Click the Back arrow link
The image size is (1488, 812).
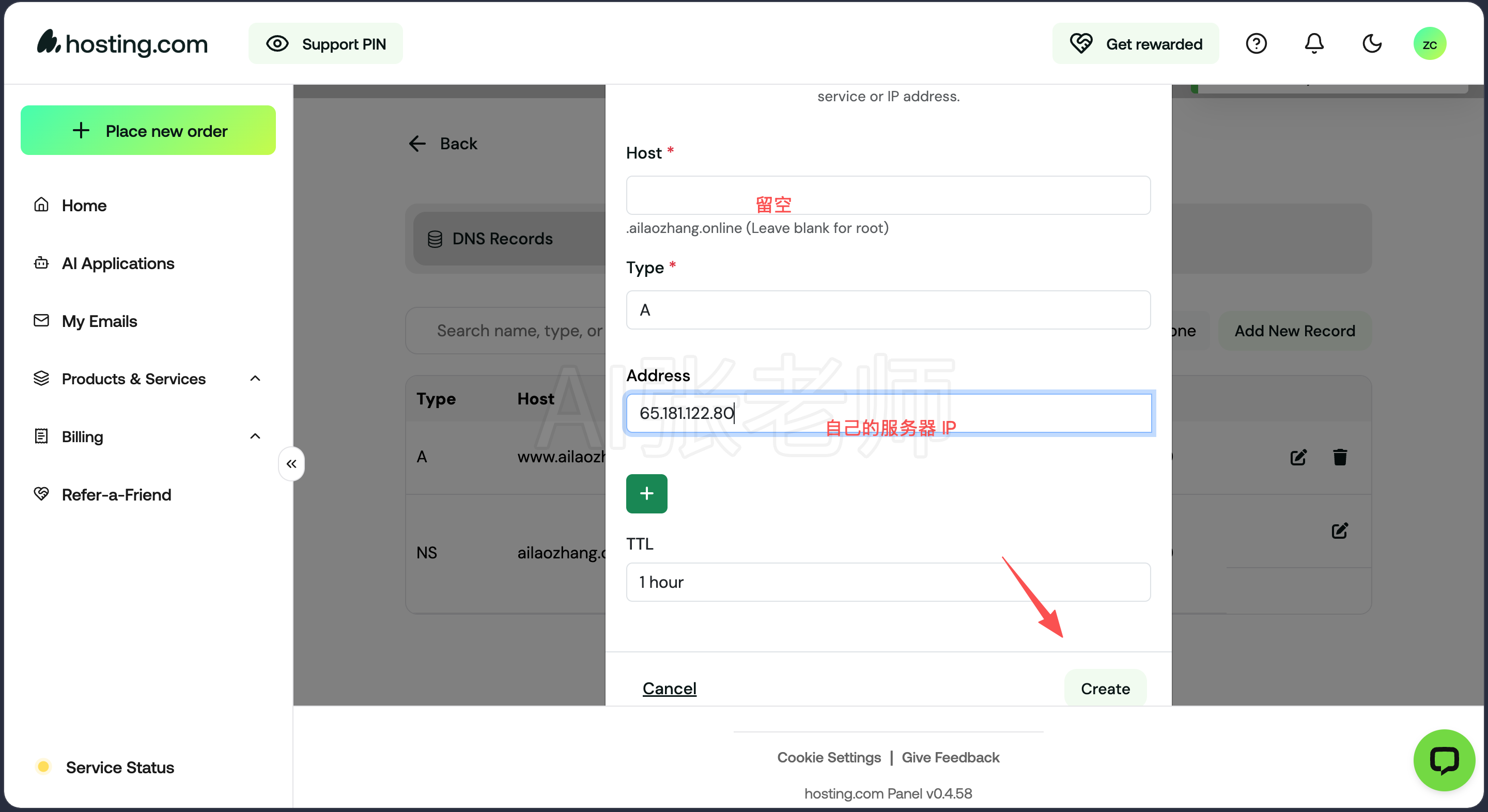click(442, 143)
